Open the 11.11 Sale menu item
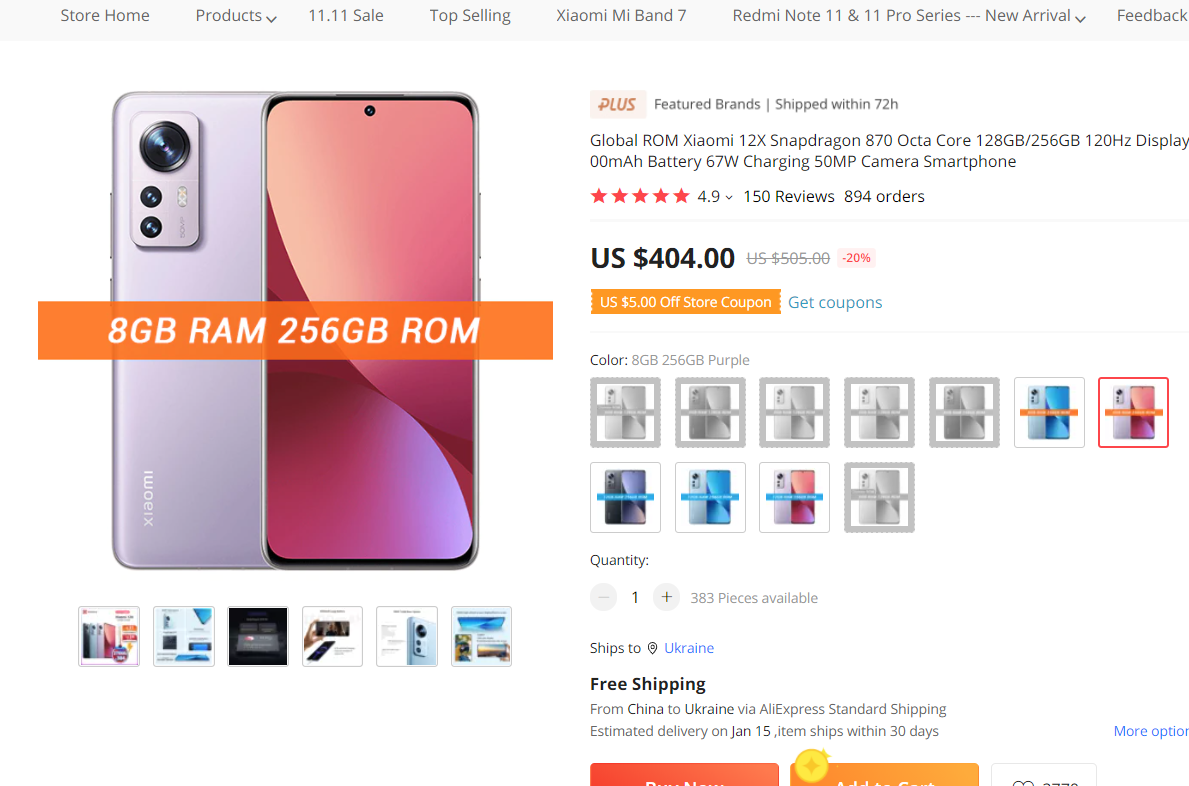 (346, 16)
